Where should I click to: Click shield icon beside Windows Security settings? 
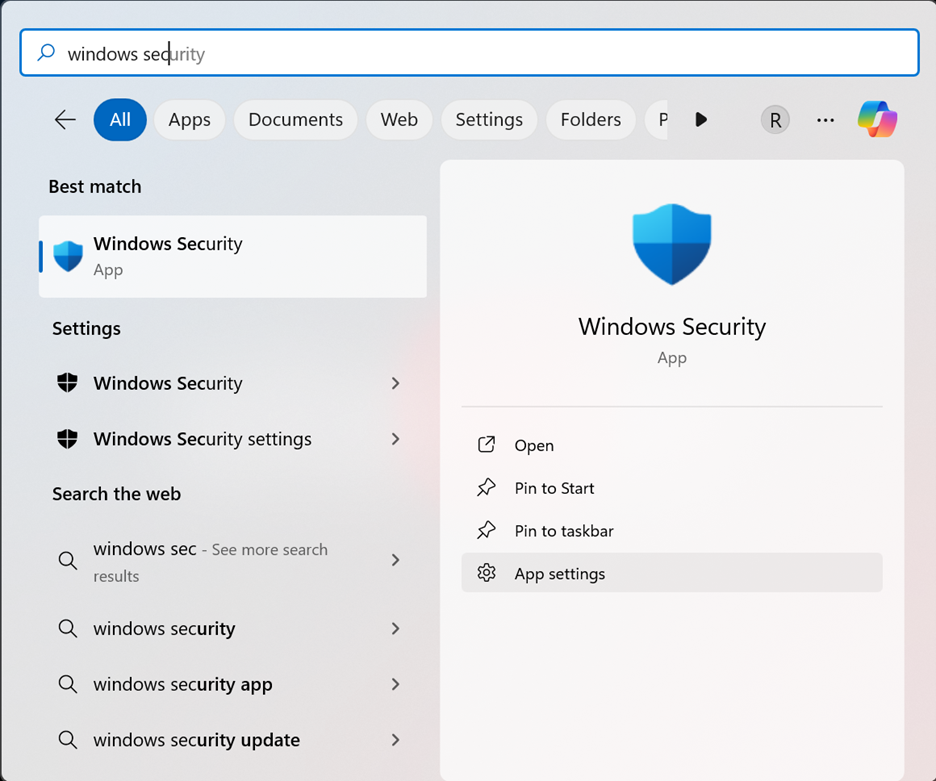(x=67, y=439)
